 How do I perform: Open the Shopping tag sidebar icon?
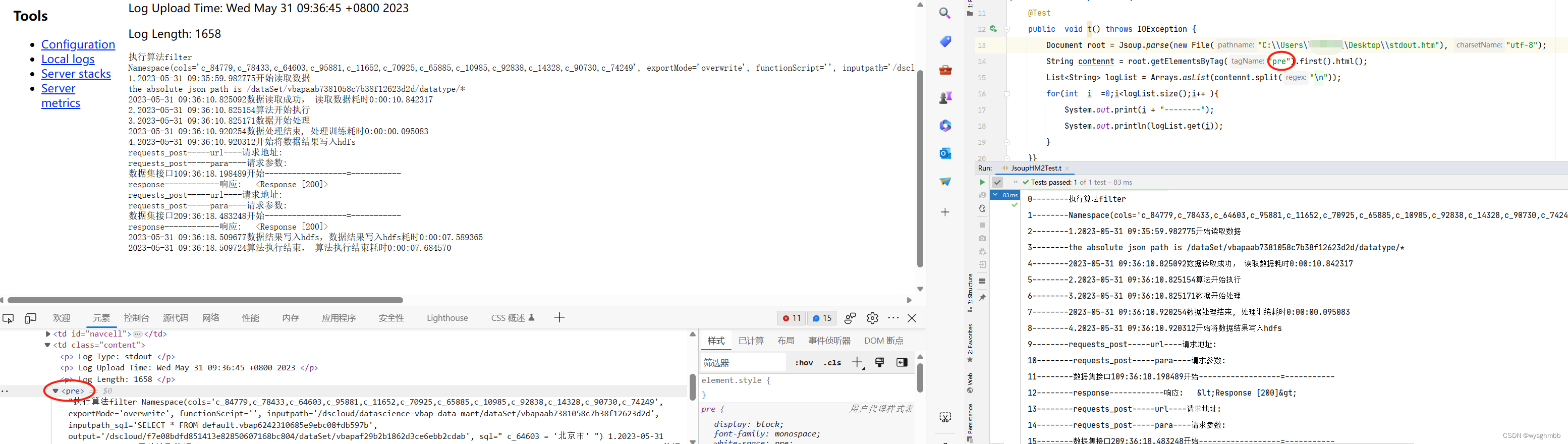(x=945, y=41)
